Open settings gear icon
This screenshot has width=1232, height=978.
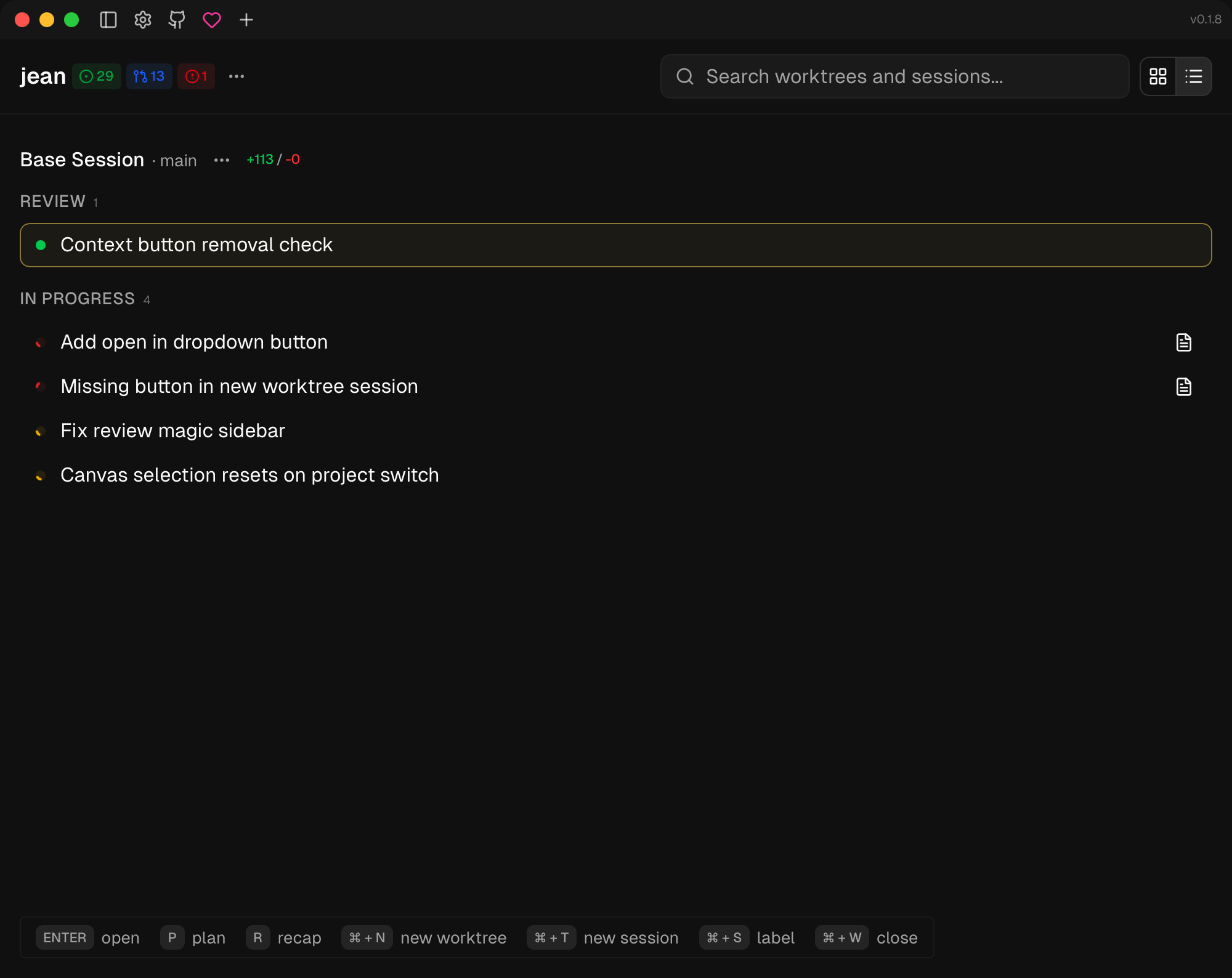point(143,20)
